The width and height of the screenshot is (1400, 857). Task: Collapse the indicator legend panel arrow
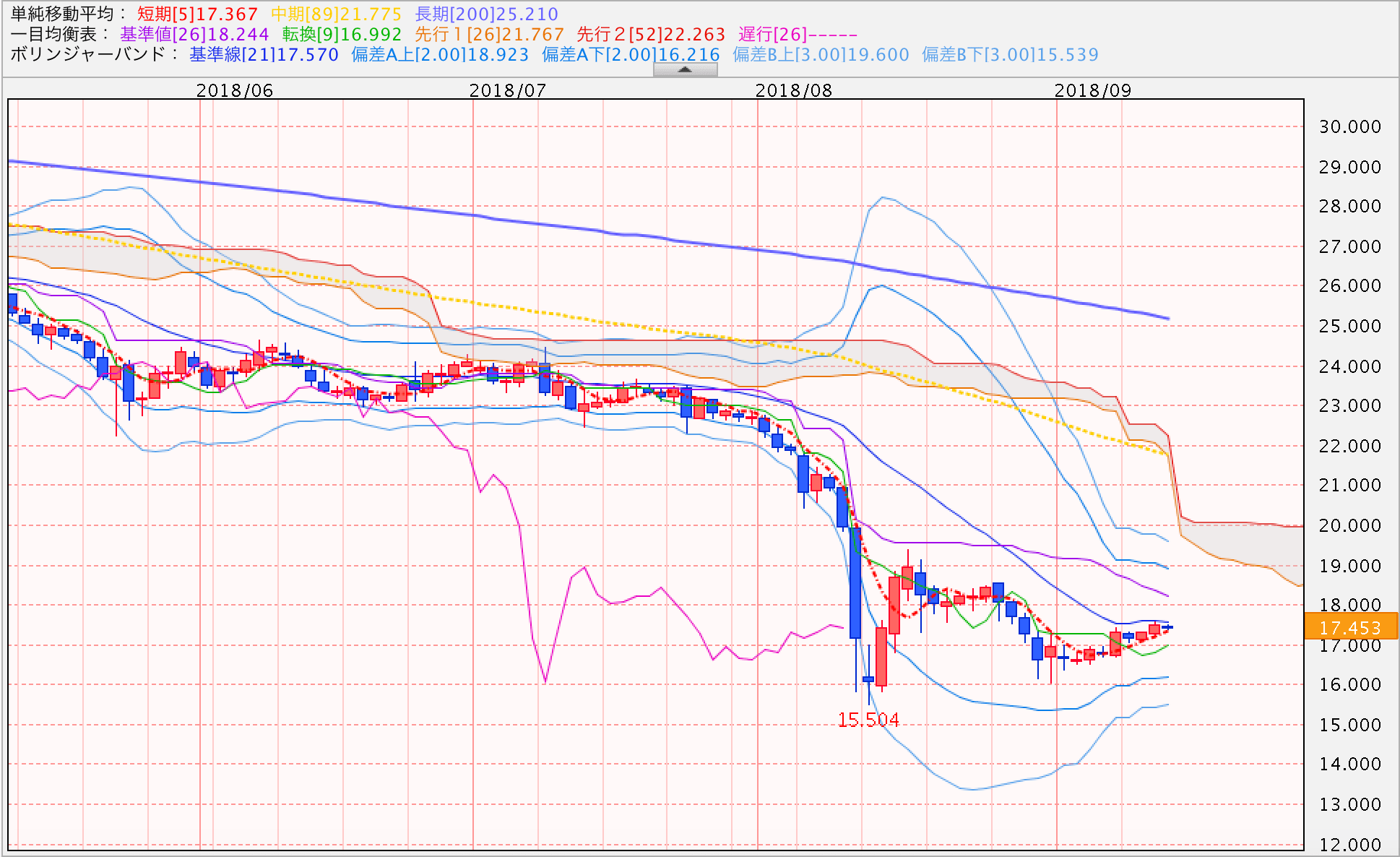pos(685,69)
